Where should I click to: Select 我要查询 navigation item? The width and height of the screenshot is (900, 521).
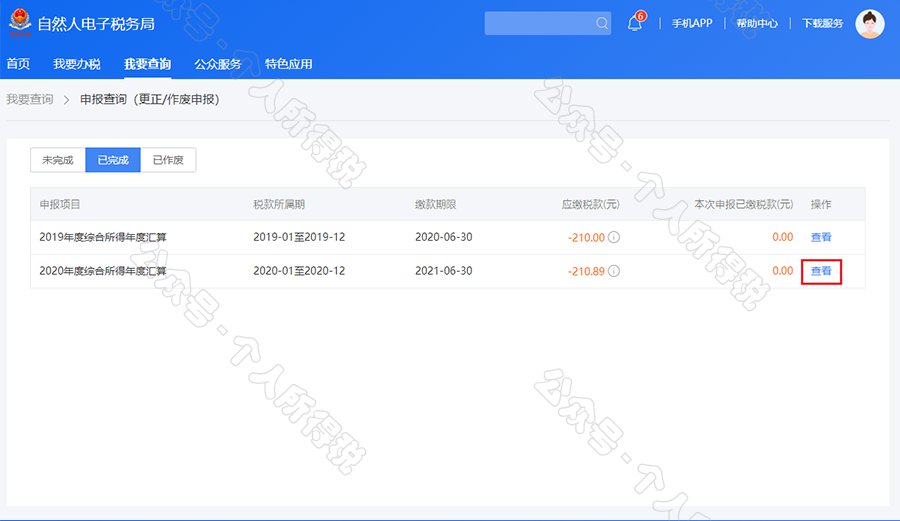coord(148,64)
